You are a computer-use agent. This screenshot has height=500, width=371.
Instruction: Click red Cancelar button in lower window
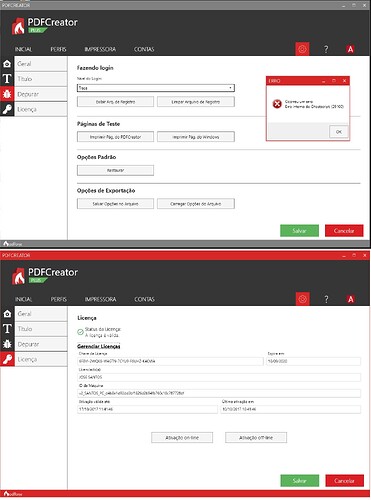click(x=344, y=481)
